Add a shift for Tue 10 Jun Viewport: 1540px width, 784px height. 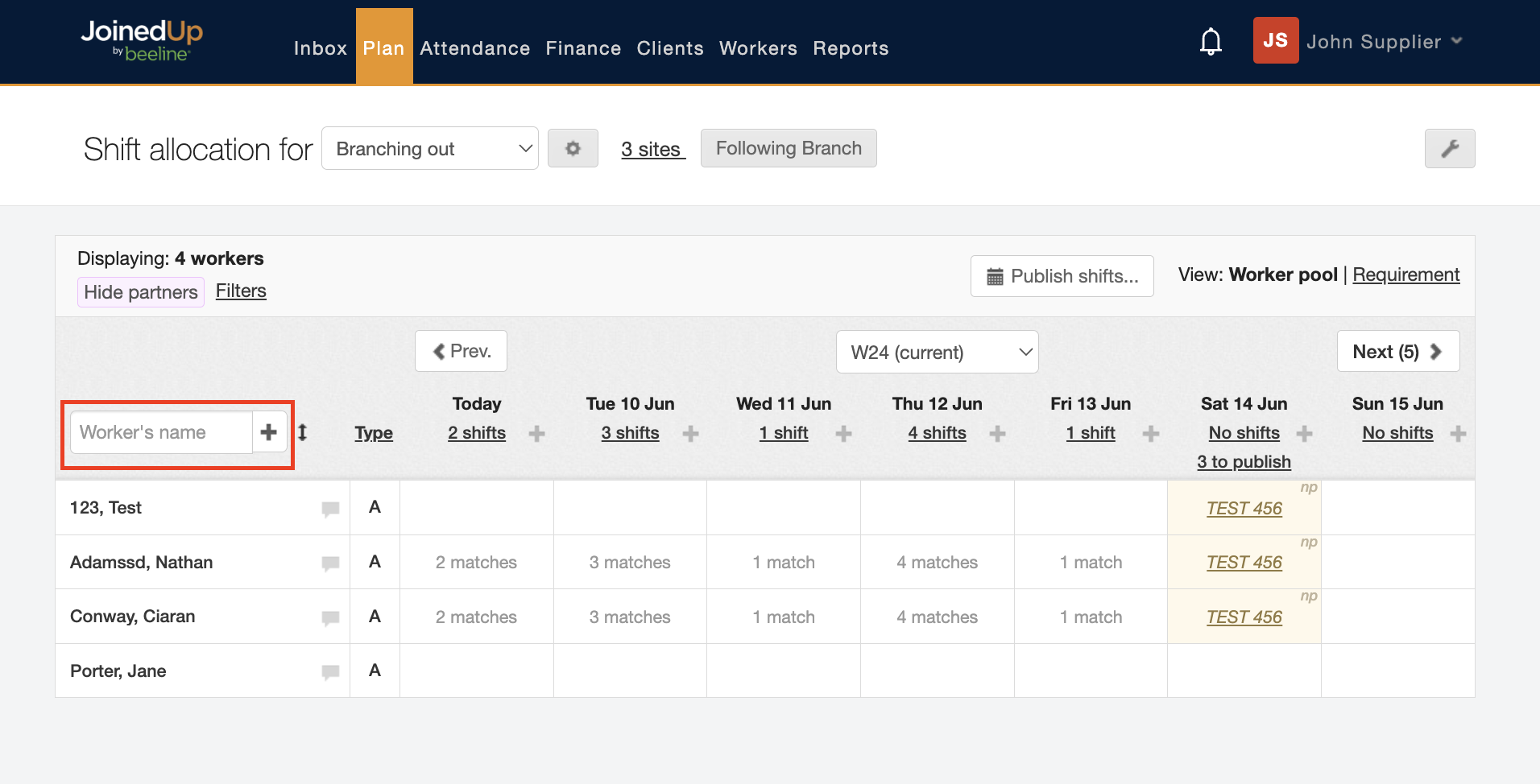(690, 434)
